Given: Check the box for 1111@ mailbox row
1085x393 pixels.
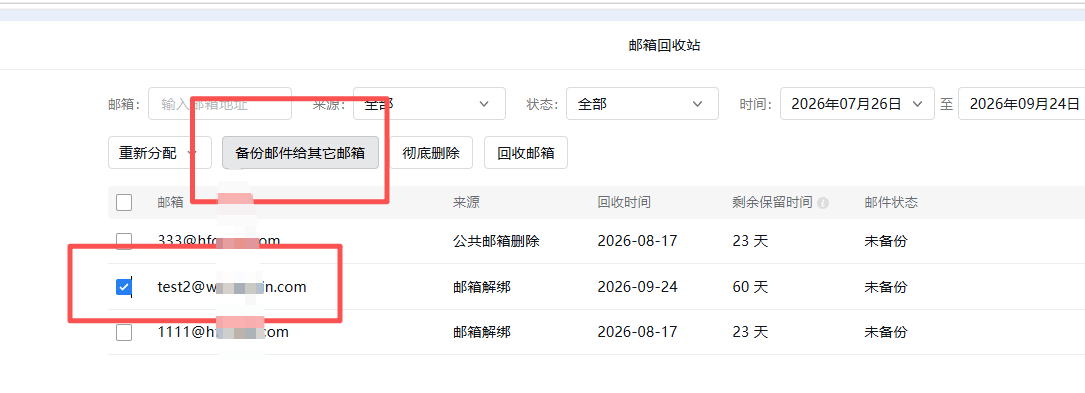Looking at the screenshot, I should [124, 332].
